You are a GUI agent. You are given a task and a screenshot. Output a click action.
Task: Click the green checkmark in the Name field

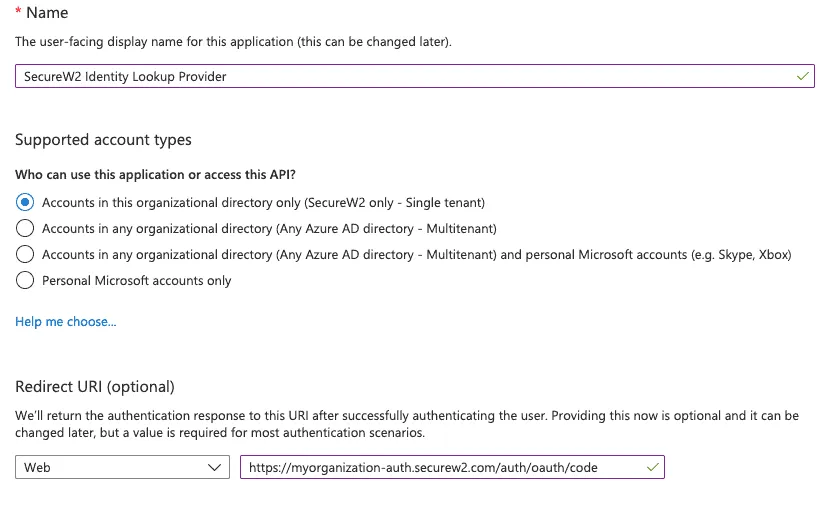(x=803, y=76)
